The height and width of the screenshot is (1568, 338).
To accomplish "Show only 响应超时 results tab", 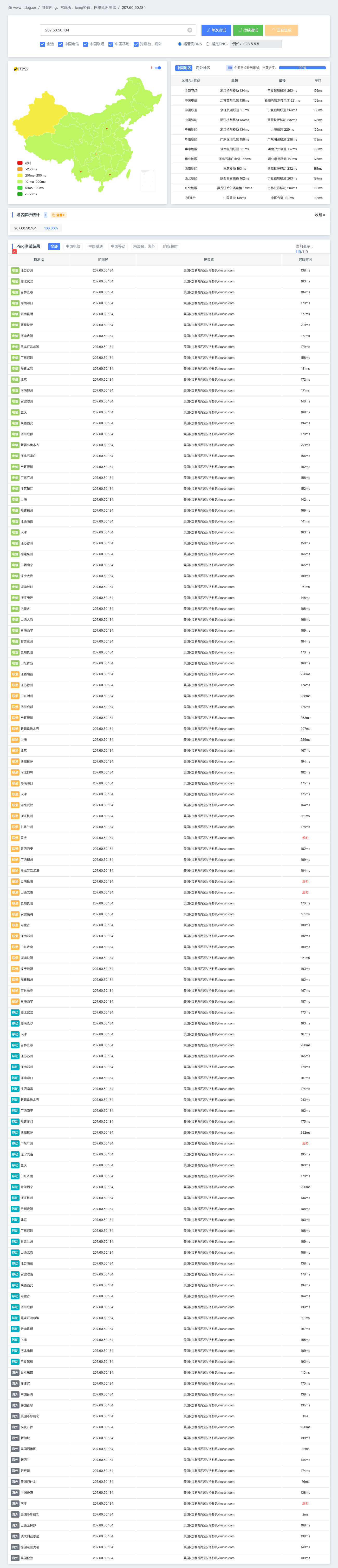I will (171, 247).
